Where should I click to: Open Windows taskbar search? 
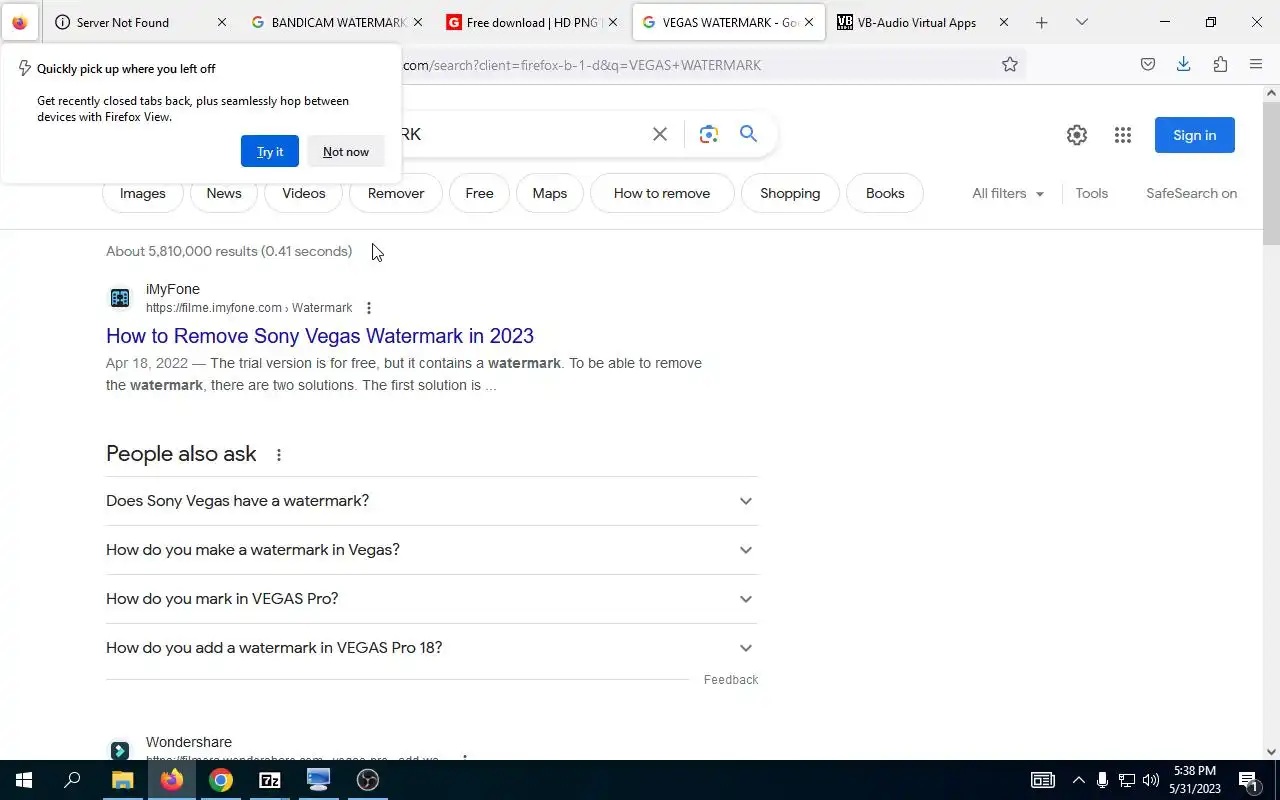72,780
